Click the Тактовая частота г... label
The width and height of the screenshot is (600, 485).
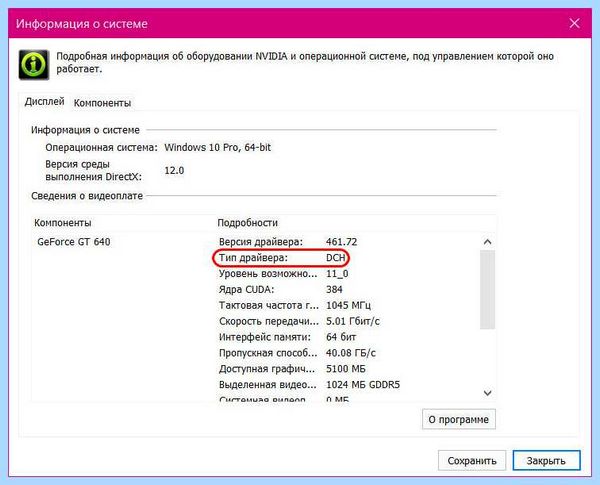click(269, 305)
